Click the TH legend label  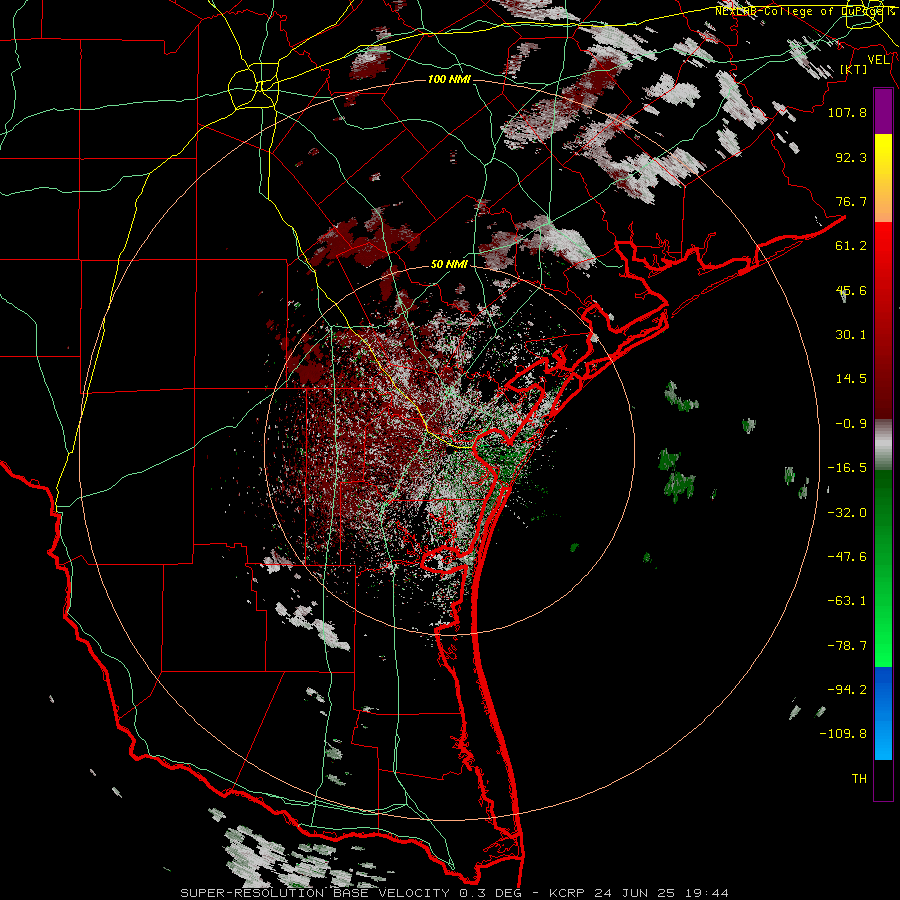point(859,779)
